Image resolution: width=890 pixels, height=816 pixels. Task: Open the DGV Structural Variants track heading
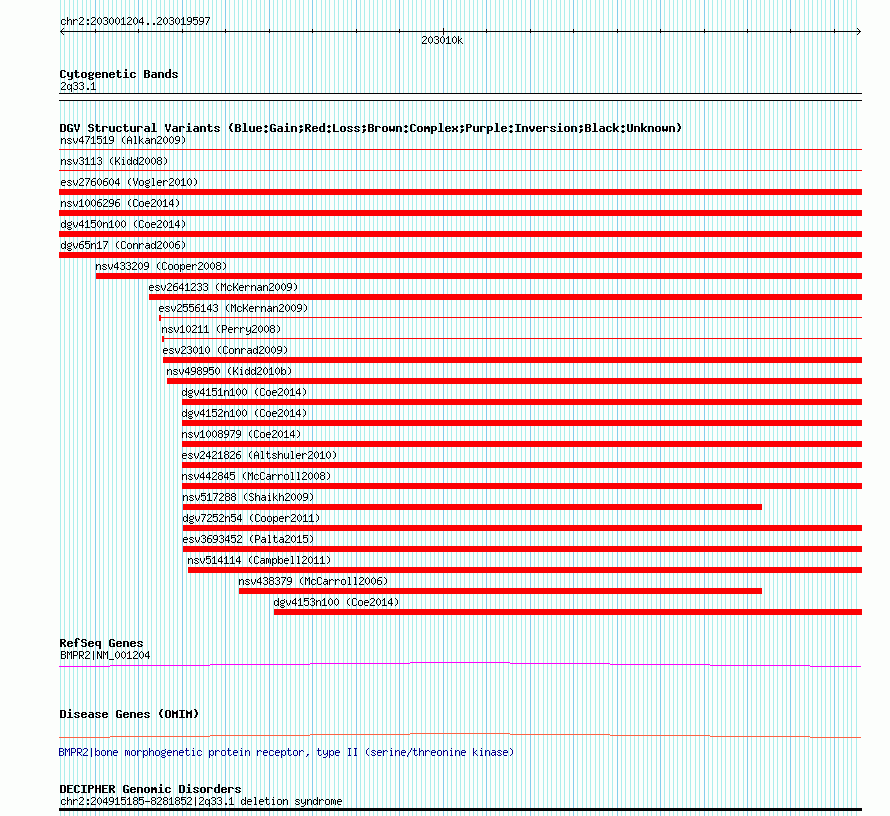pos(370,128)
